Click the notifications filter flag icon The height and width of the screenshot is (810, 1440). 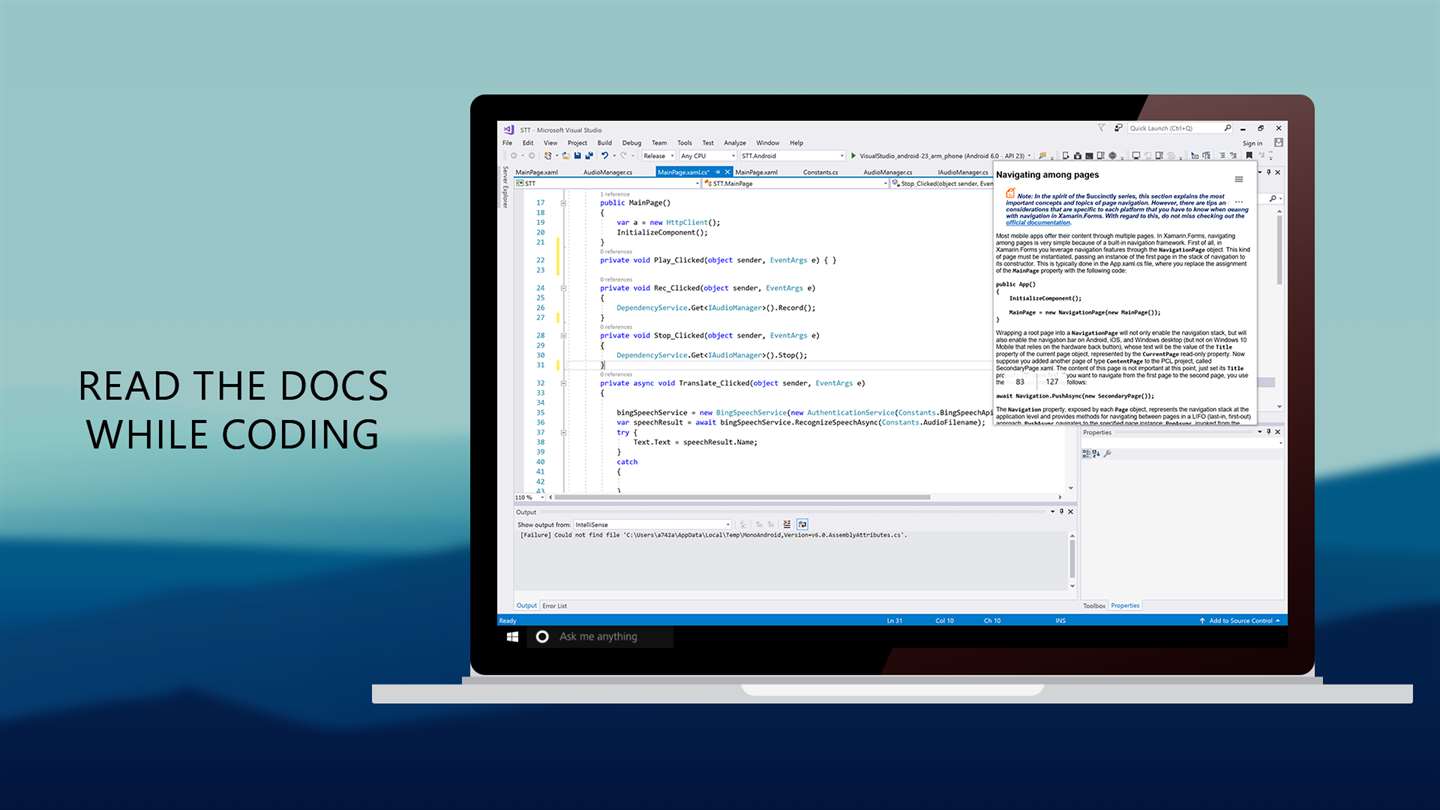[x=1101, y=128]
